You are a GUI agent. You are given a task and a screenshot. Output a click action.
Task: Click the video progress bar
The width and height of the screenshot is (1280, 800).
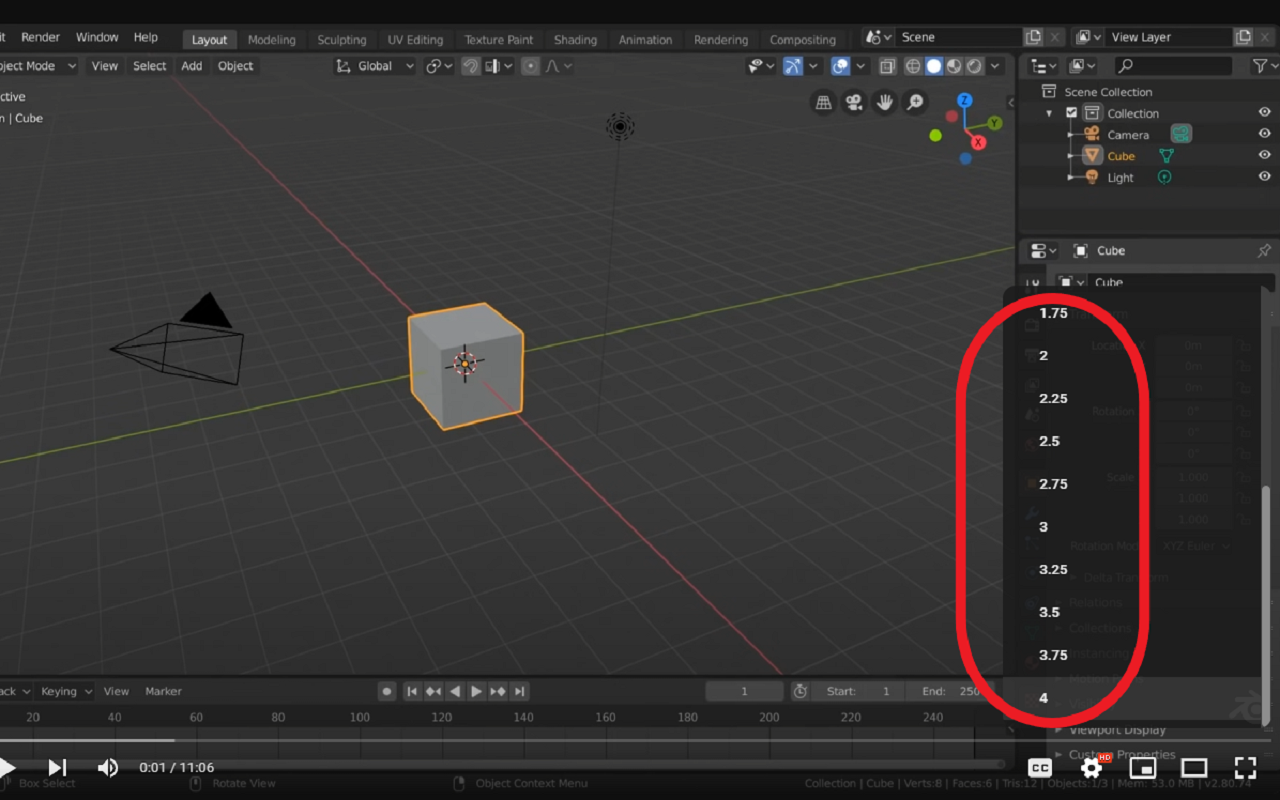(500, 741)
